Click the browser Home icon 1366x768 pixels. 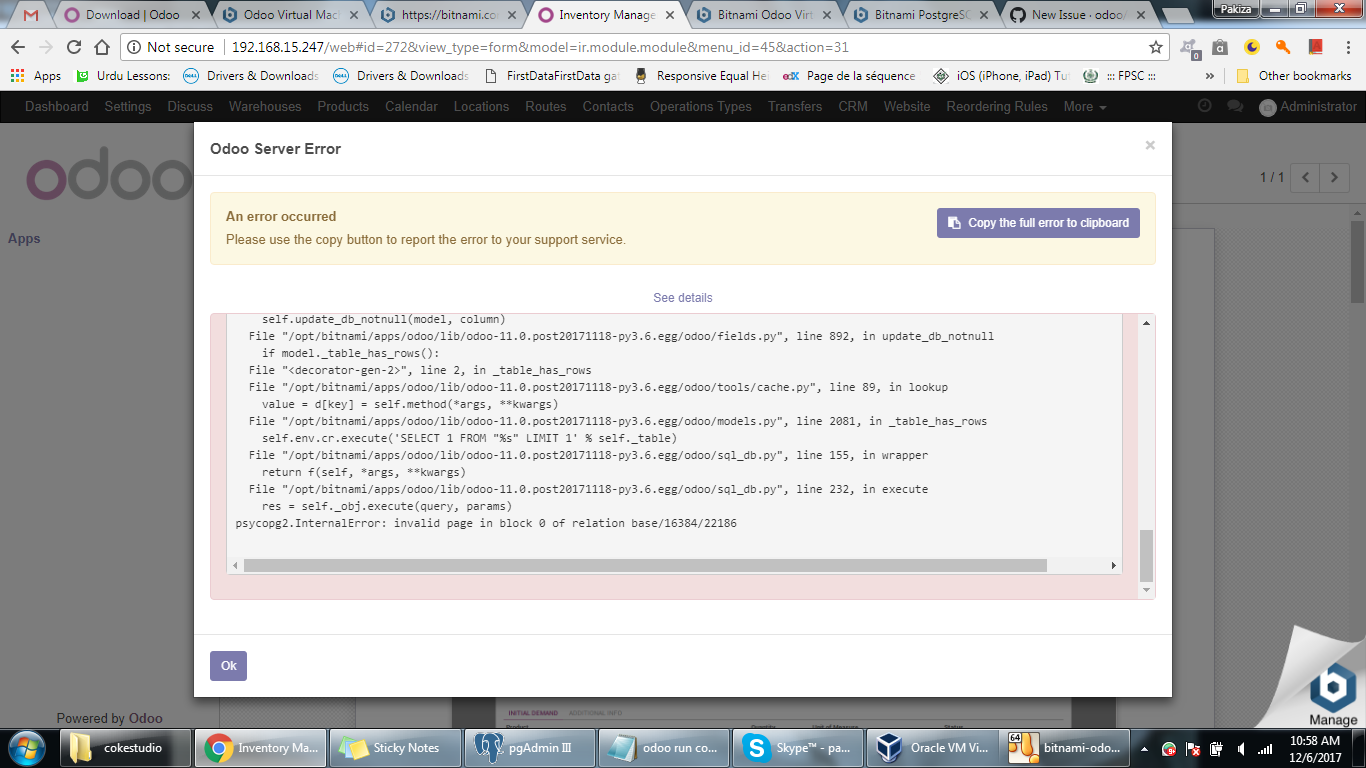[102, 47]
